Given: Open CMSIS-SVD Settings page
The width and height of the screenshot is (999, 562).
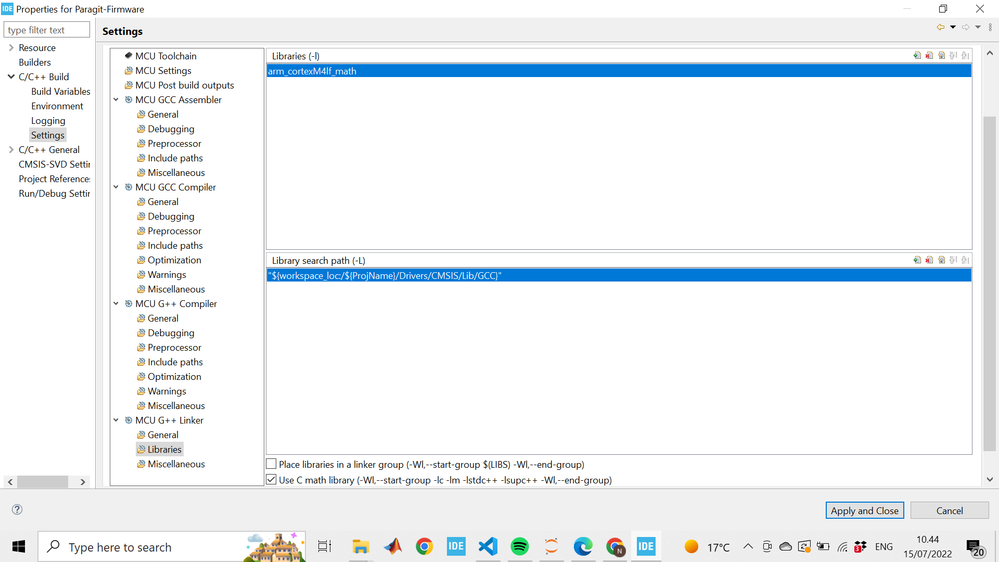Looking at the screenshot, I should [54, 164].
